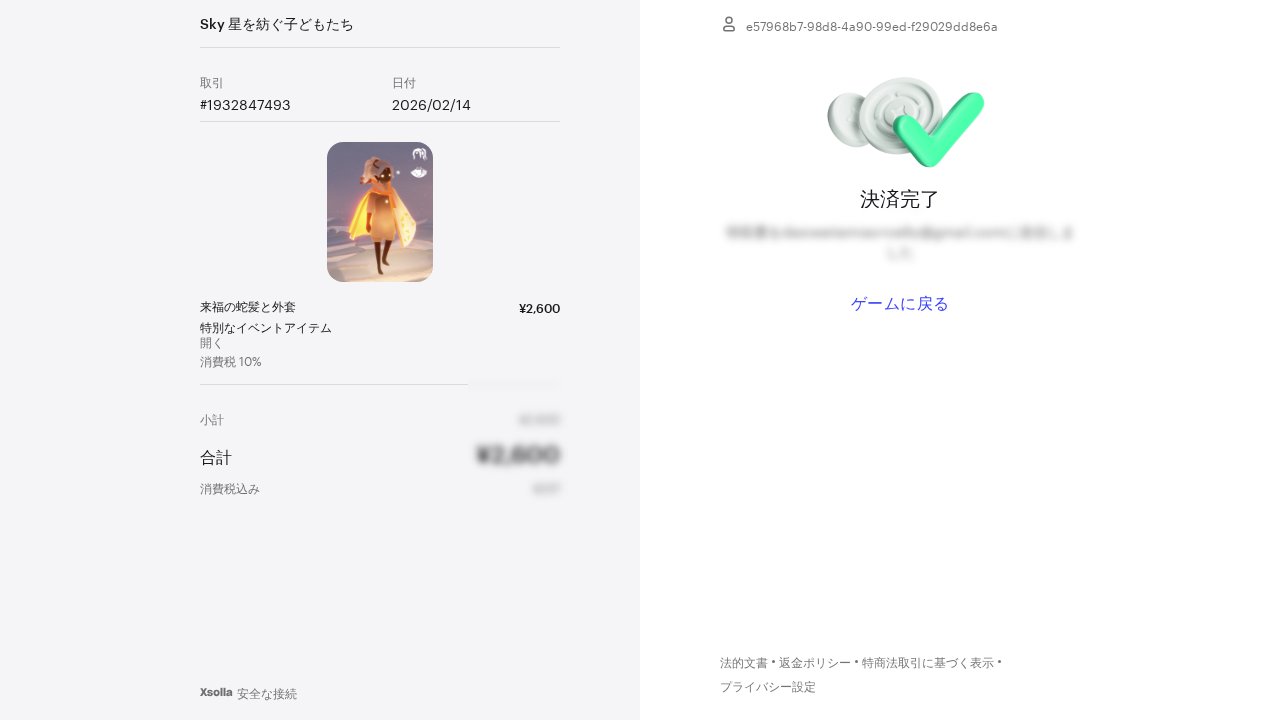Viewport: 1280px width, 720px height.
Task: Click the Sky 星を紡ぐ子どもたち title
Action: pyautogui.click(x=277, y=24)
